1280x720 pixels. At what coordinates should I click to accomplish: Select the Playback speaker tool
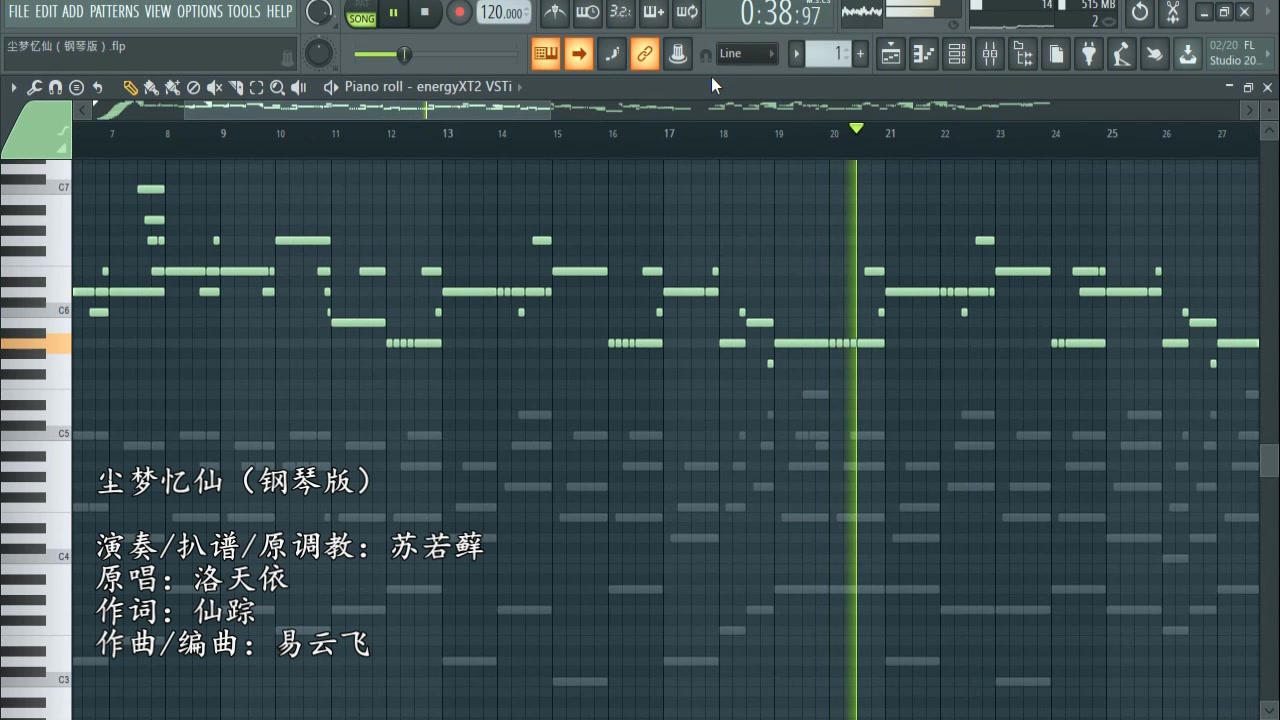tap(298, 88)
